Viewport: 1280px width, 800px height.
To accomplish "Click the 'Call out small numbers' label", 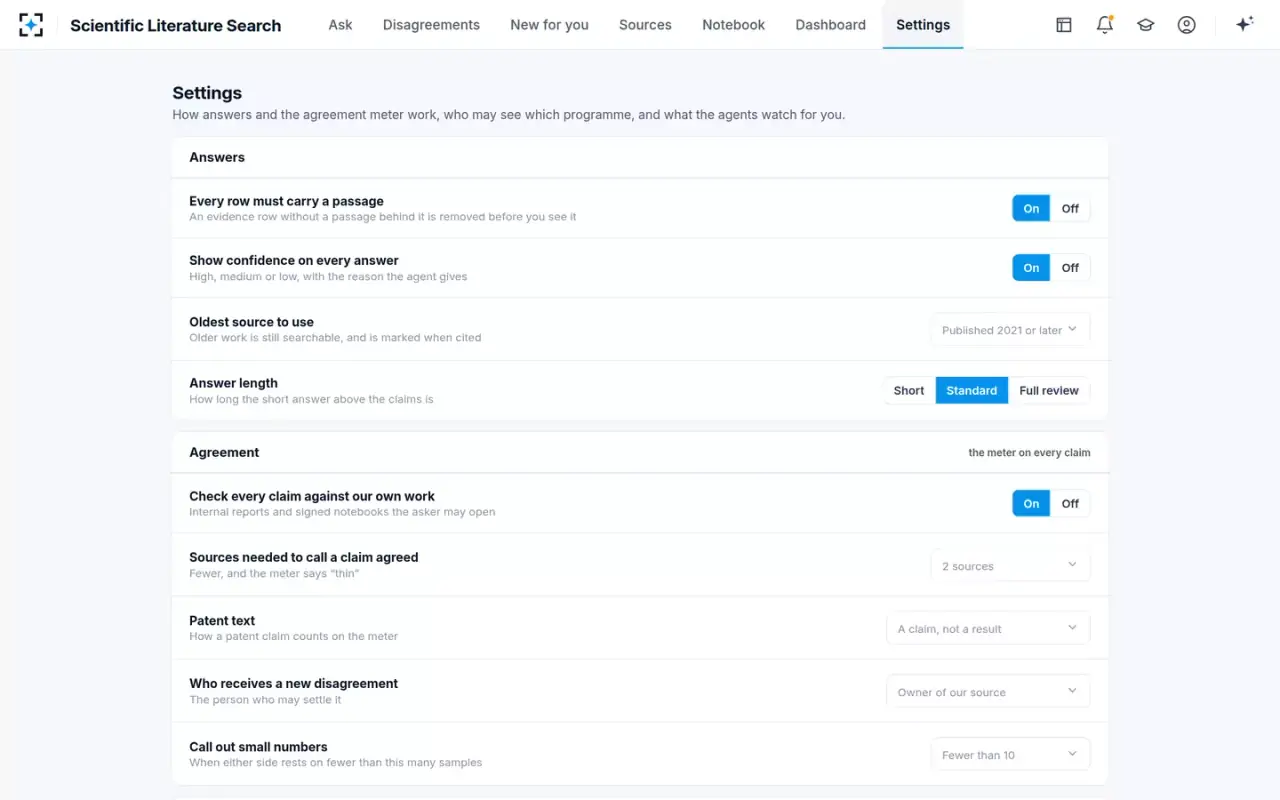I will point(258,747).
